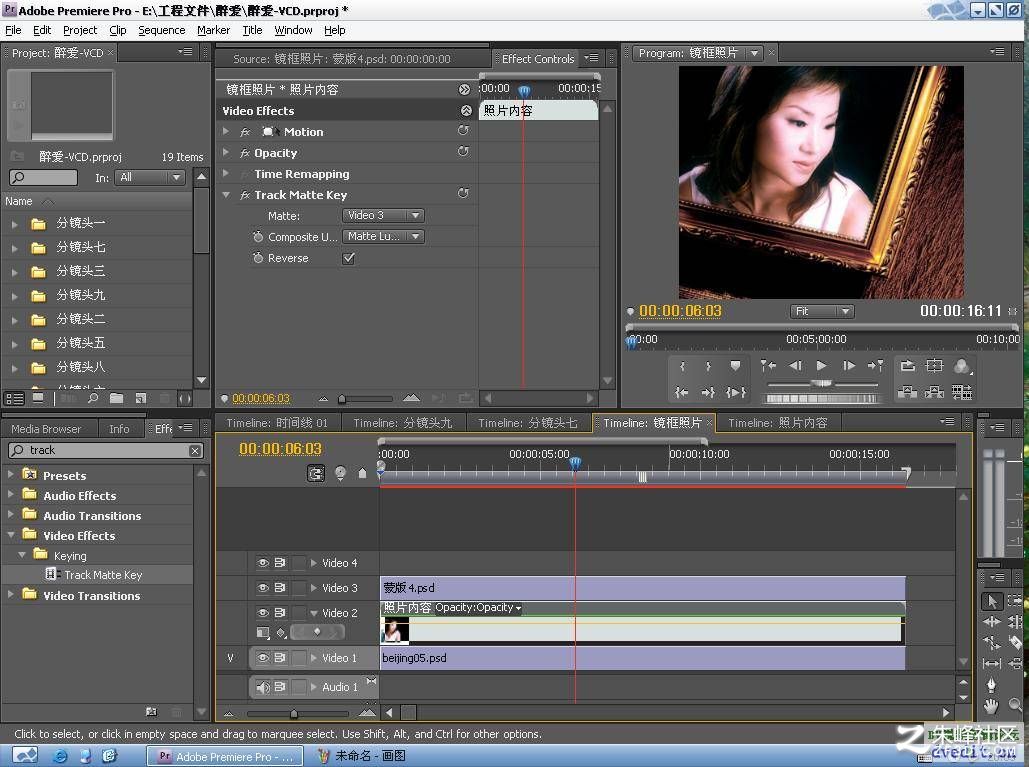The image size is (1029, 767).
Task: Click the Program timecode 00:00:06:03
Action: point(680,311)
